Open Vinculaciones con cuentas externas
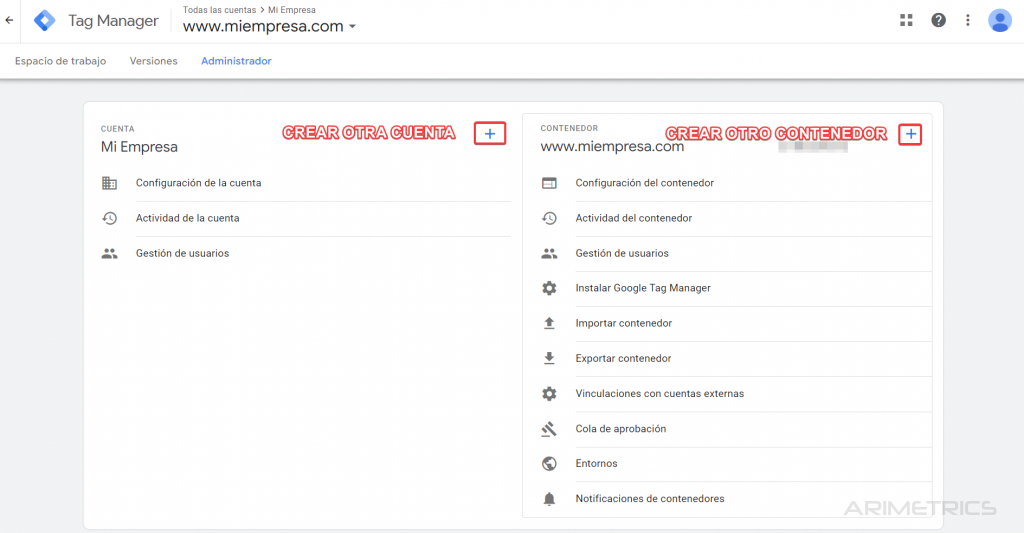Image resolution: width=1024 pixels, height=533 pixels. [660, 394]
